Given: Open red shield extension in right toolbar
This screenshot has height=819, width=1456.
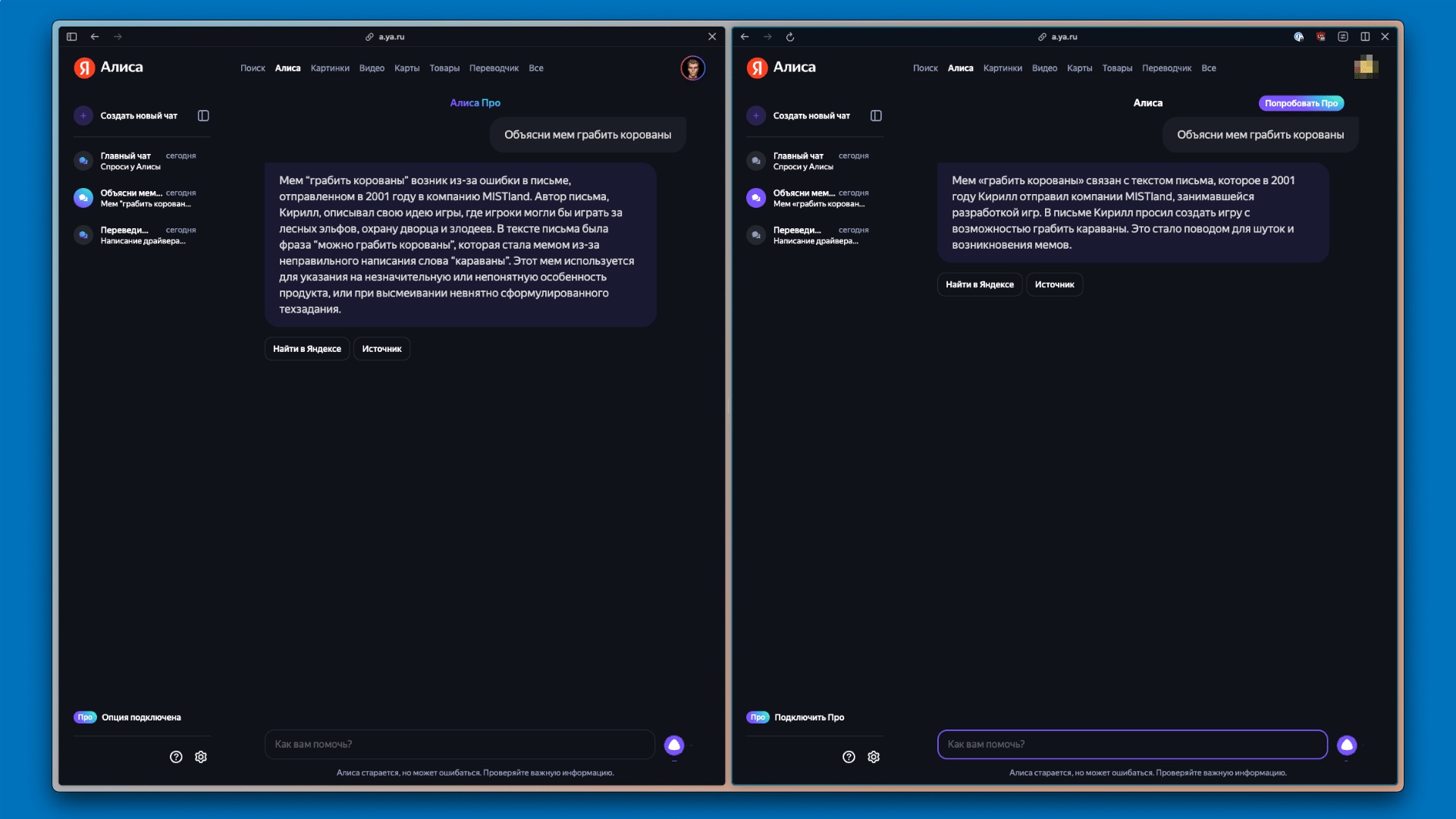Looking at the screenshot, I should [1321, 36].
